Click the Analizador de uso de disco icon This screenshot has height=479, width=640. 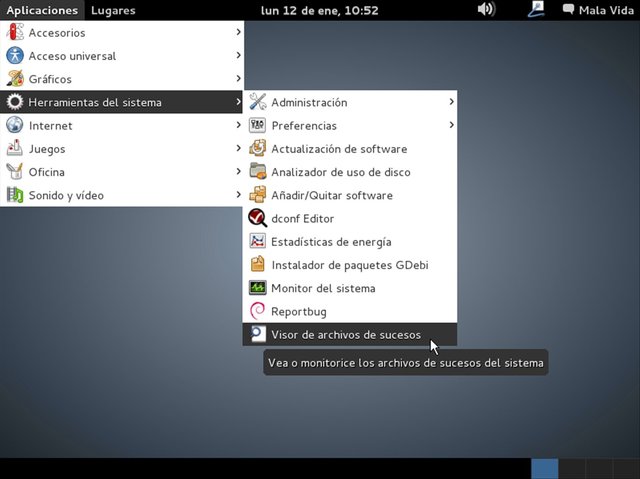258,172
